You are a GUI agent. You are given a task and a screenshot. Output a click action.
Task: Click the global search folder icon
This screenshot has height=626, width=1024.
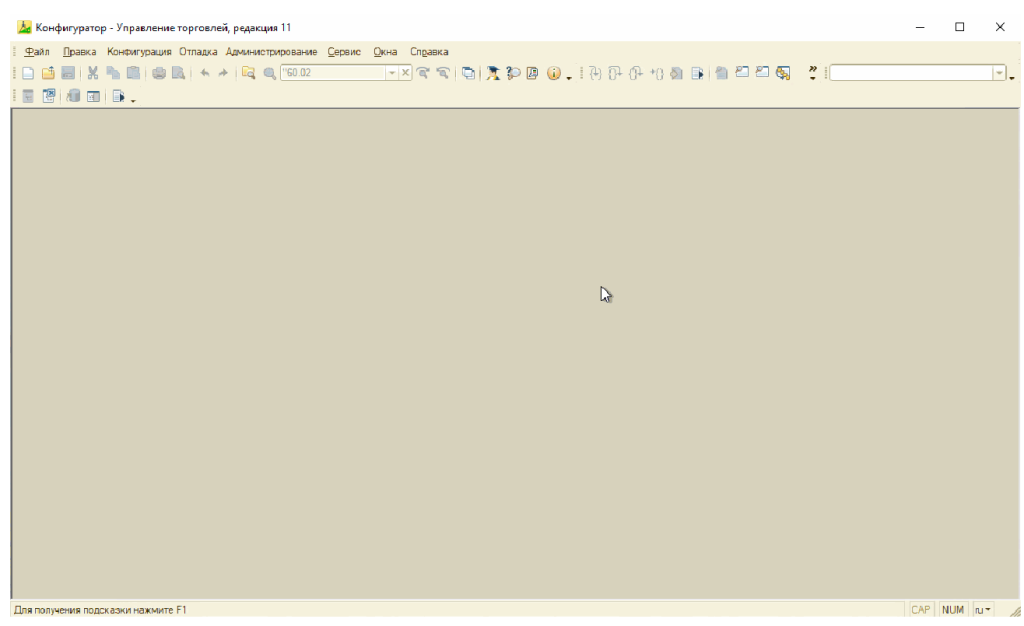tap(249, 73)
